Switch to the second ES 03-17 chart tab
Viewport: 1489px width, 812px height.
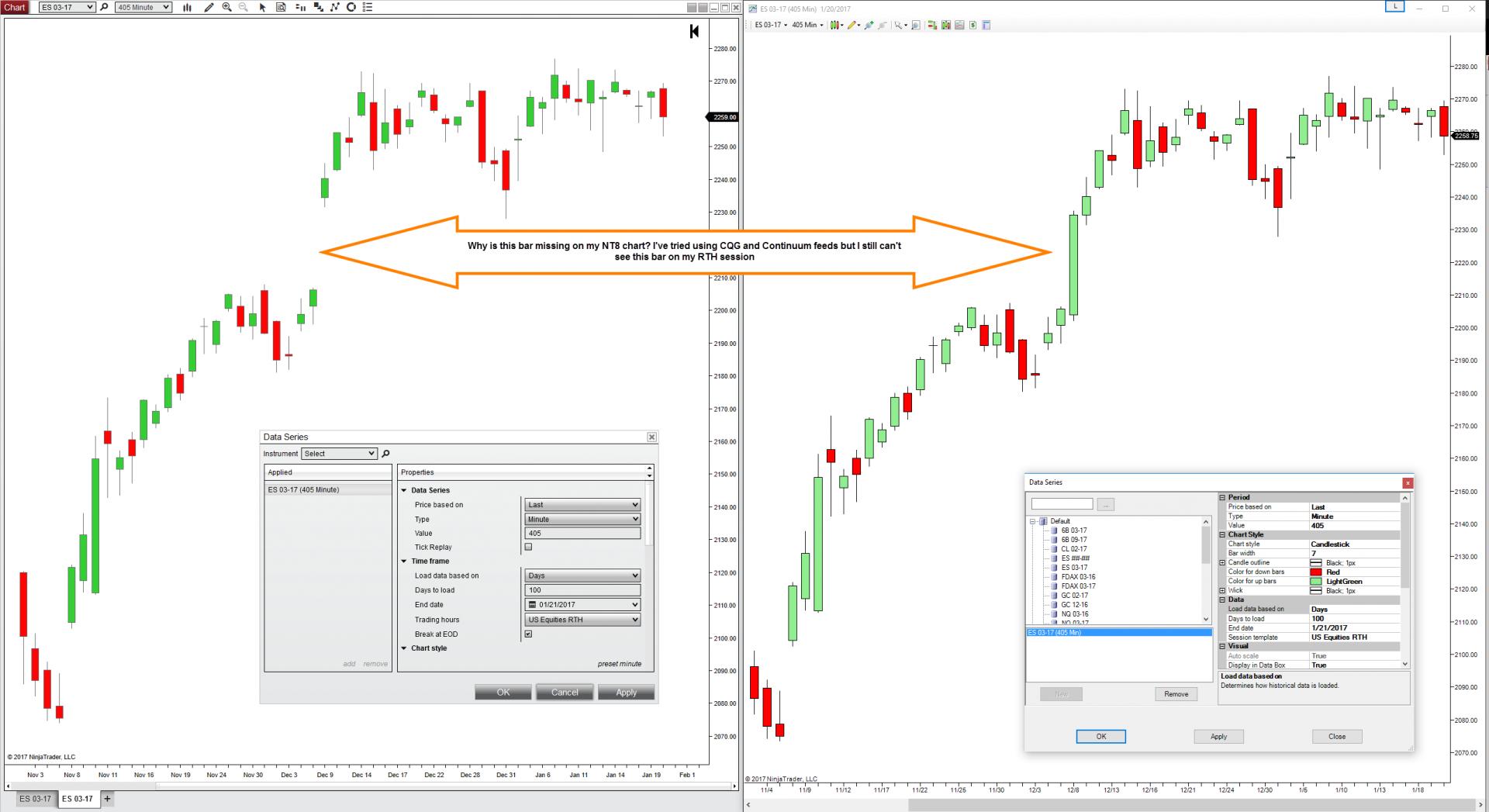(77, 799)
